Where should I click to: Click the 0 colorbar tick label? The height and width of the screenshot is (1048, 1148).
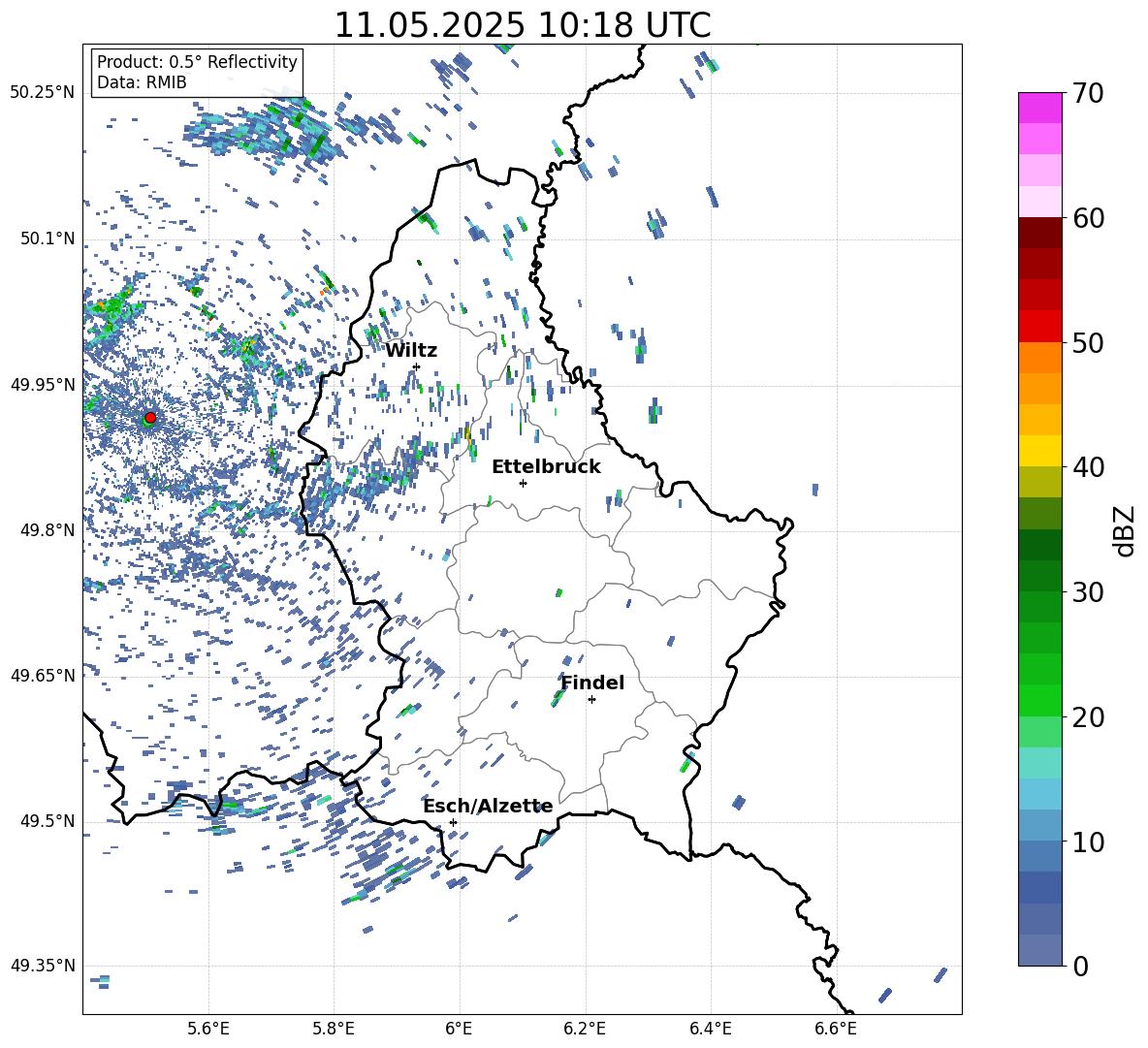[1080, 966]
